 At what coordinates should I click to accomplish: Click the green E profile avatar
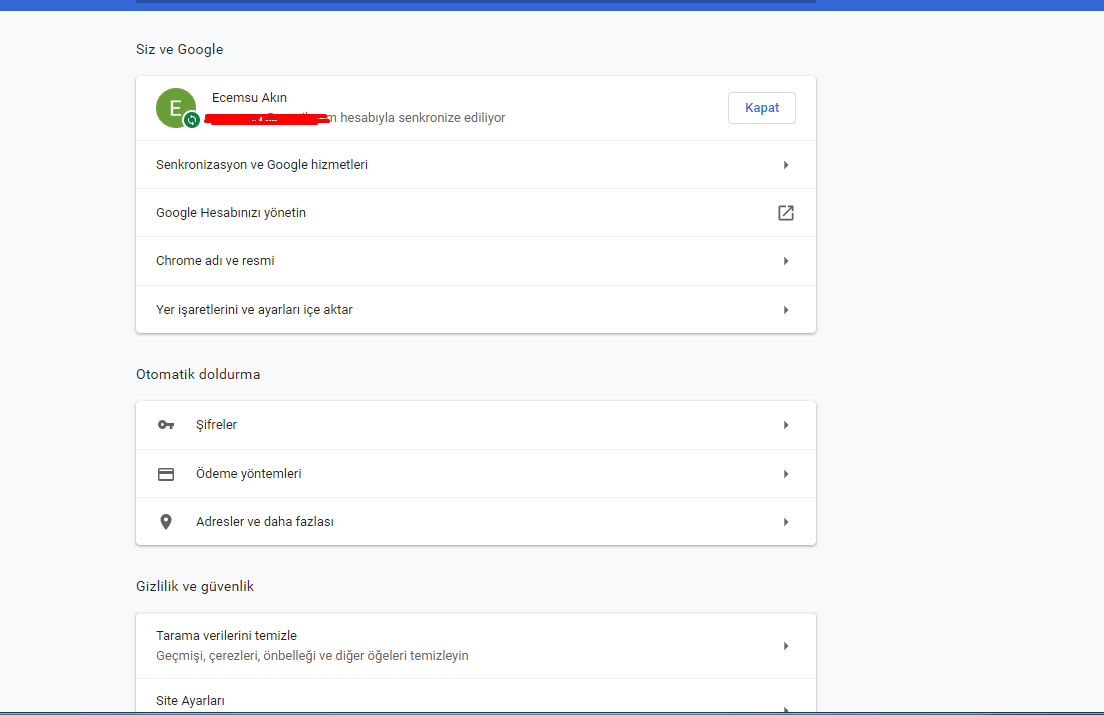pyautogui.click(x=175, y=108)
